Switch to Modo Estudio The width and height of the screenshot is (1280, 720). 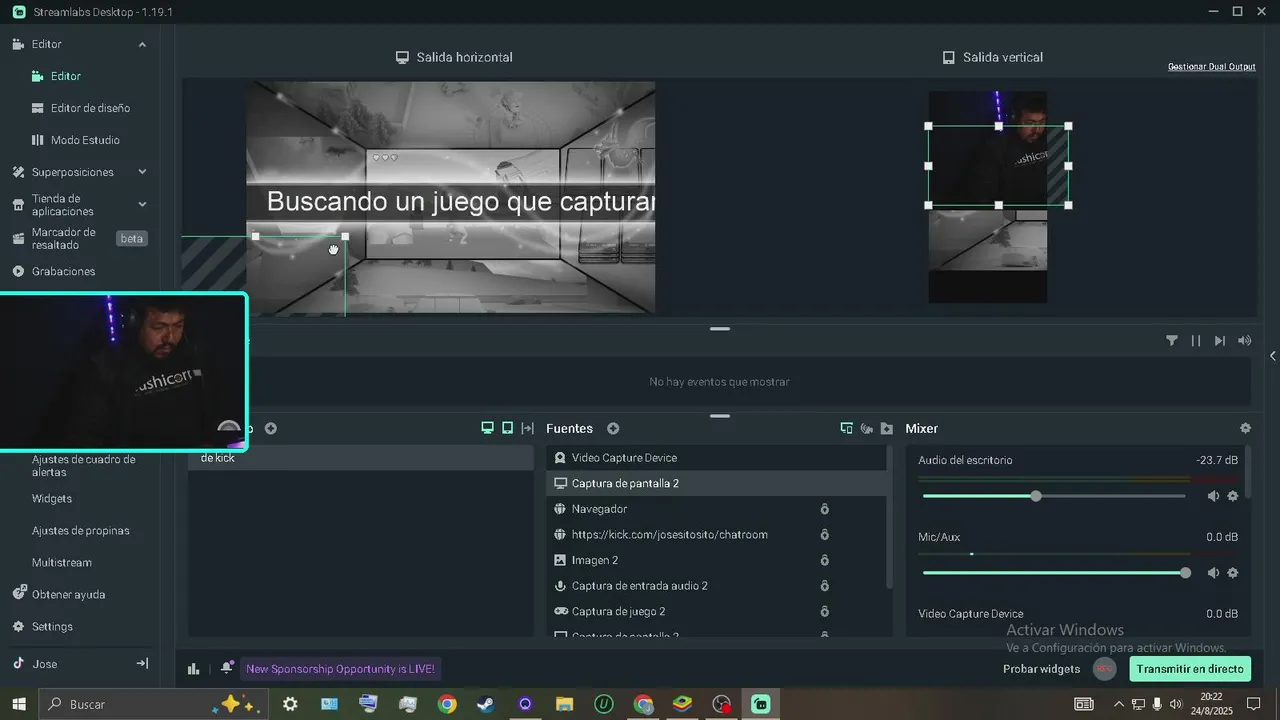pyautogui.click(x=85, y=140)
